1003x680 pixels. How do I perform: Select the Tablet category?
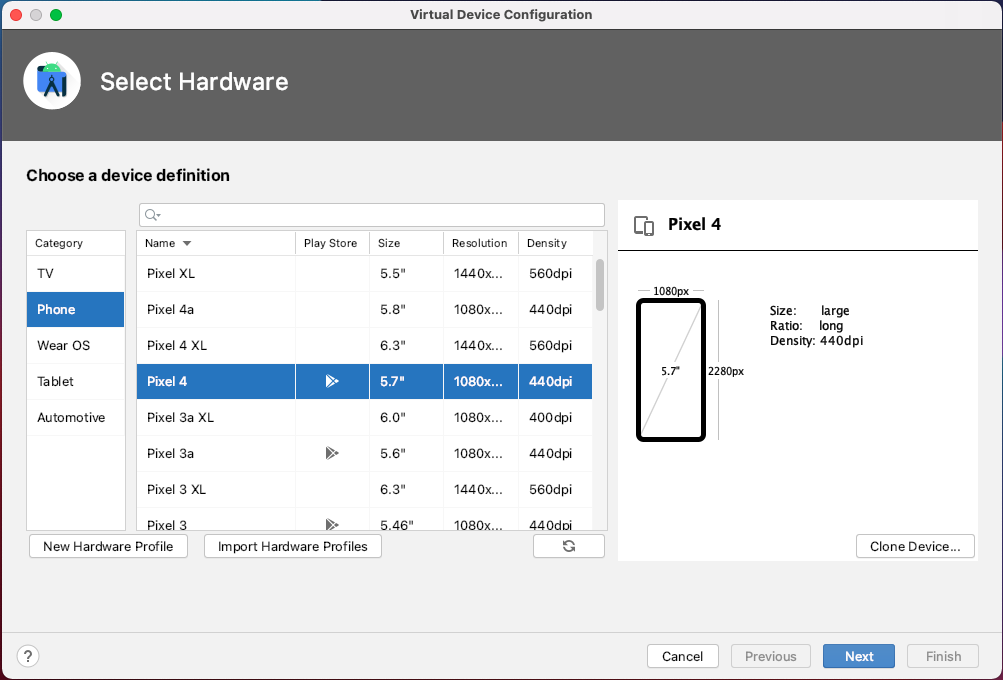point(75,381)
